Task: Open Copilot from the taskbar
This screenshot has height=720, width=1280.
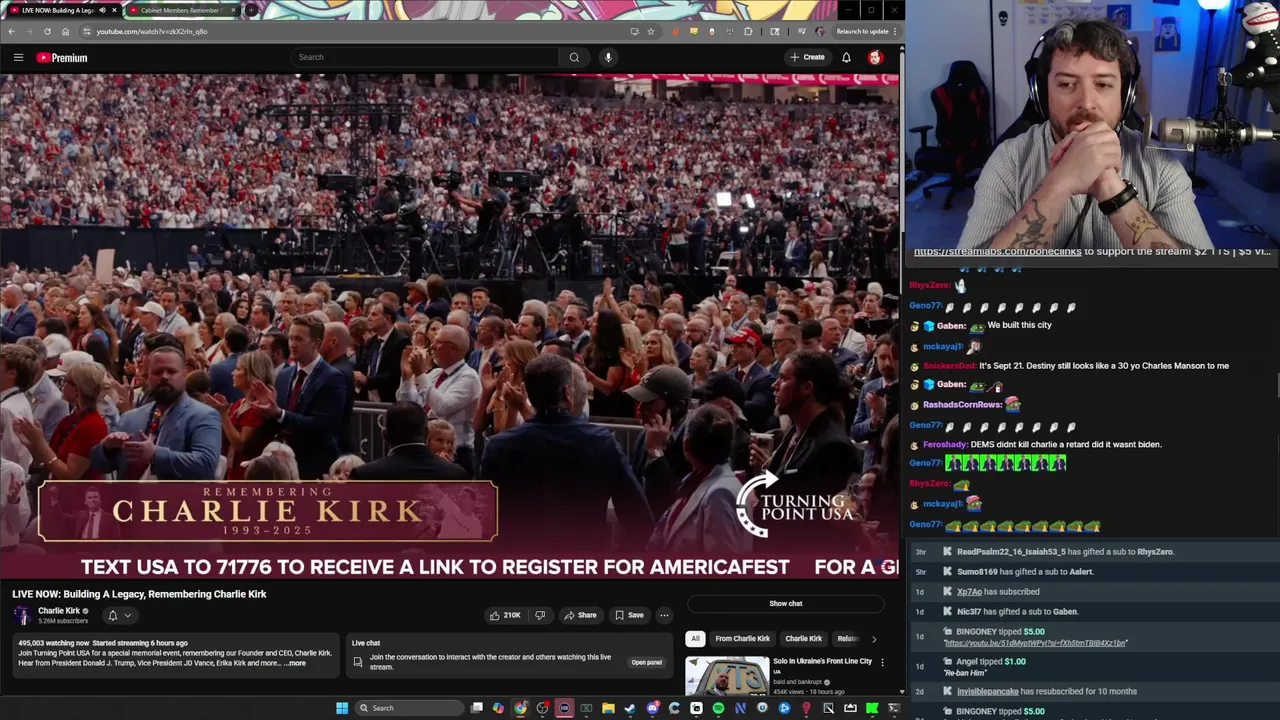Action: tap(499, 708)
